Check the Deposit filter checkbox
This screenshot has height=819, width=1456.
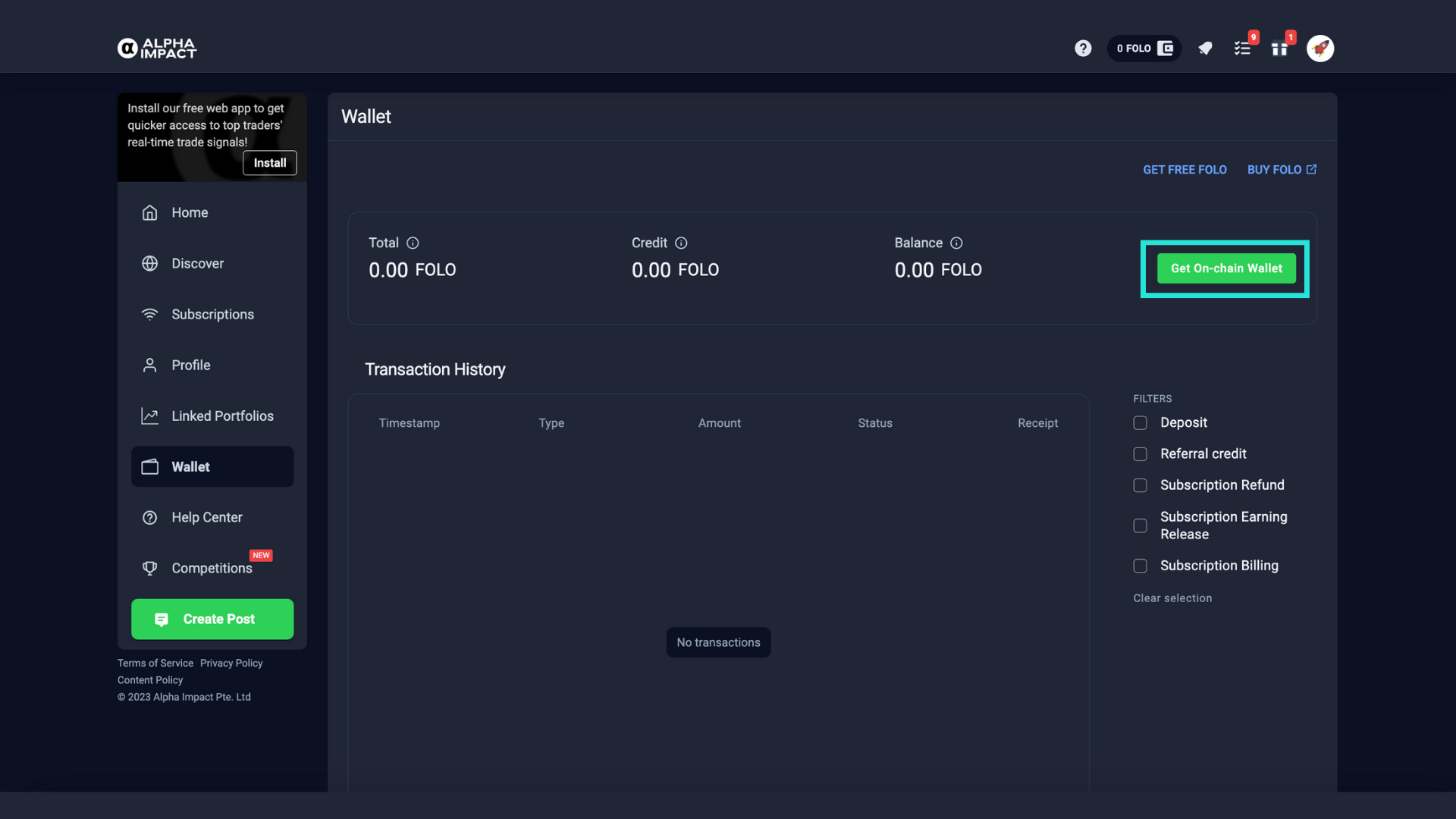click(1140, 422)
